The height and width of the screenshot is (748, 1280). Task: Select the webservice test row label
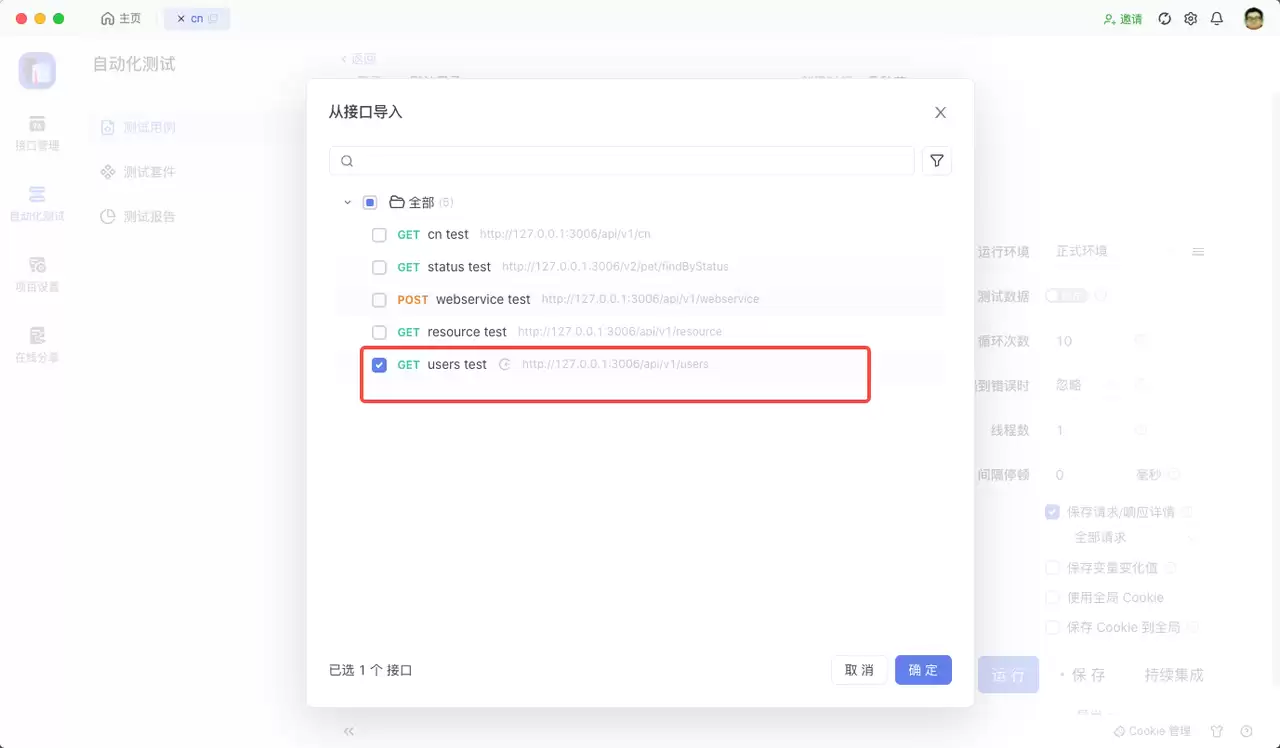point(483,300)
